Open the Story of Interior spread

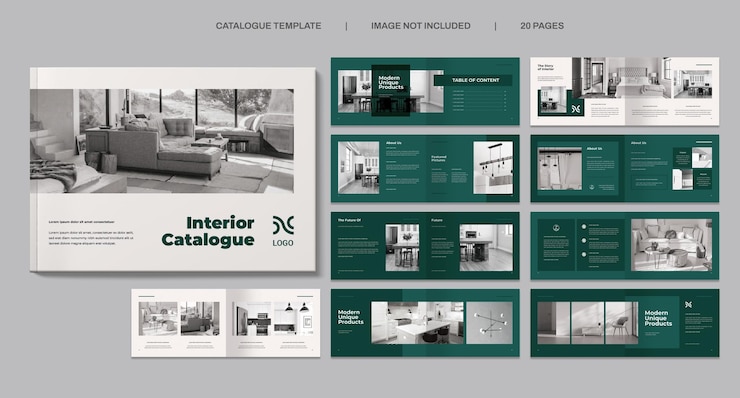point(624,92)
